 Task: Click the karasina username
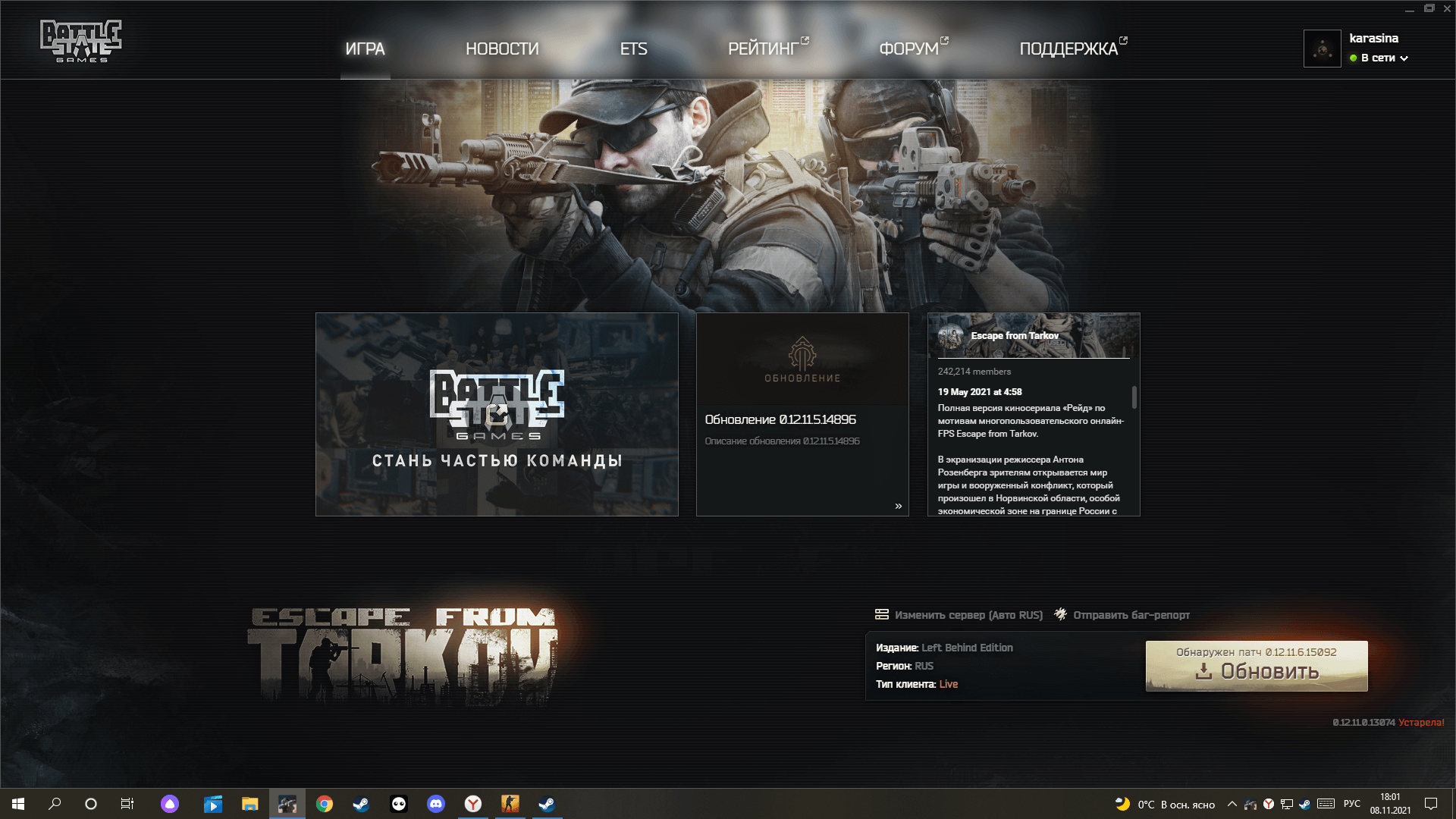[x=1373, y=38]
